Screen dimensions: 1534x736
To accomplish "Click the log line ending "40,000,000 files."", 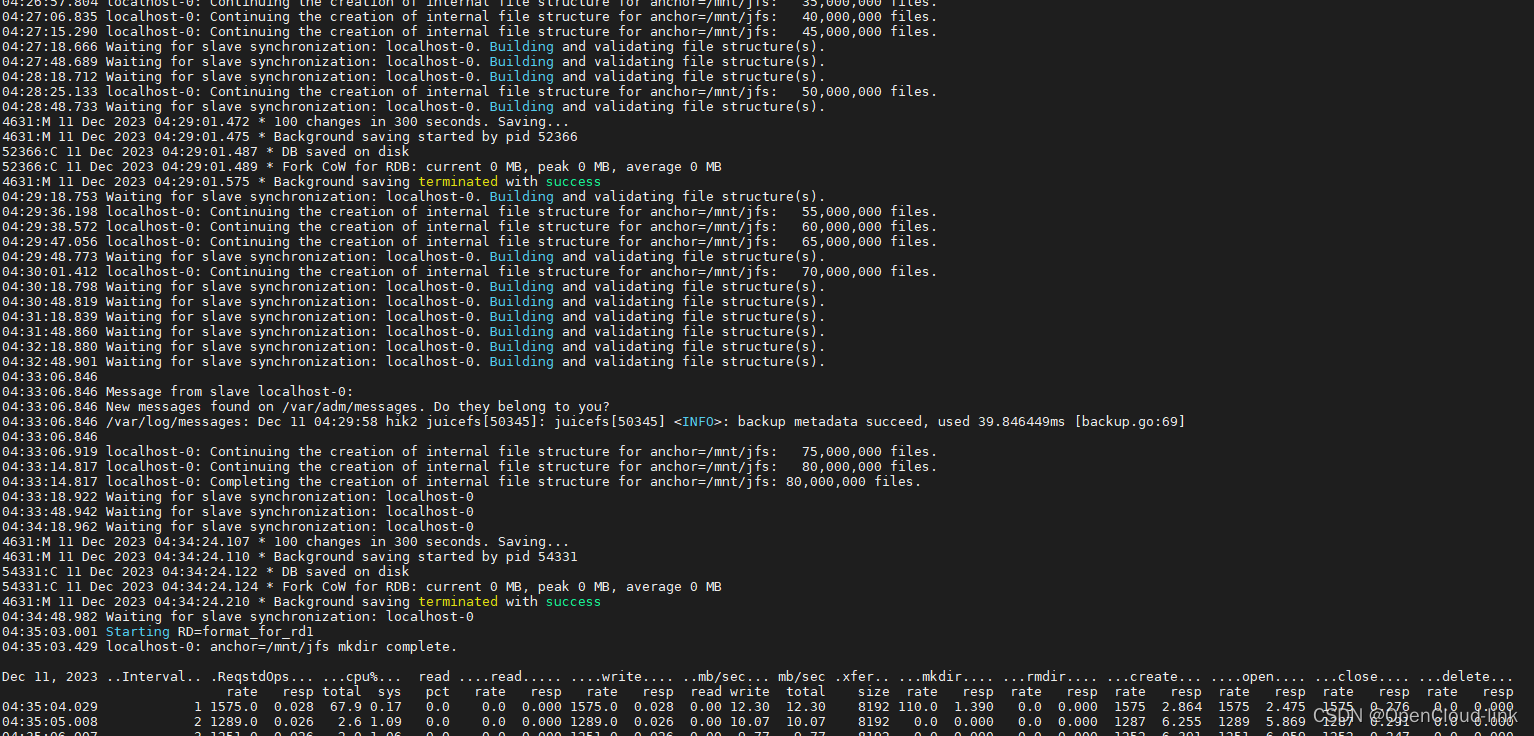I will [469, 17].
